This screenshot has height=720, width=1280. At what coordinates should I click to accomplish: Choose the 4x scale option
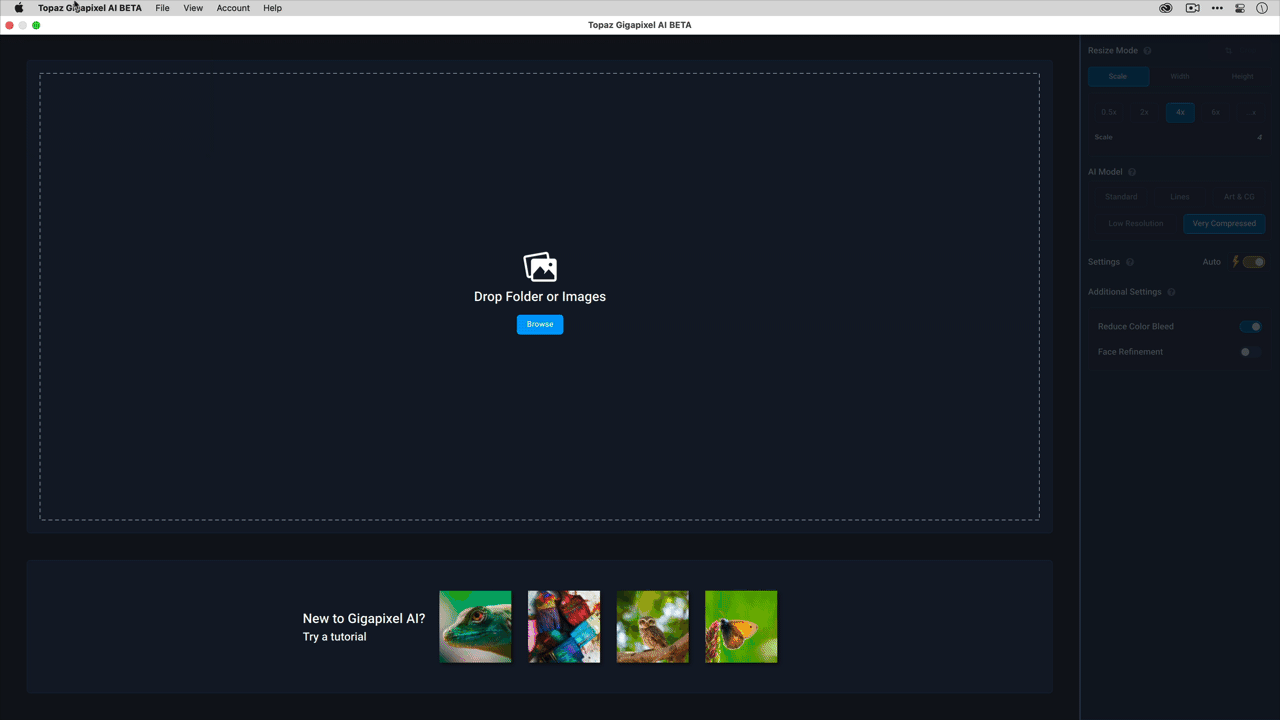[1180, 113]
